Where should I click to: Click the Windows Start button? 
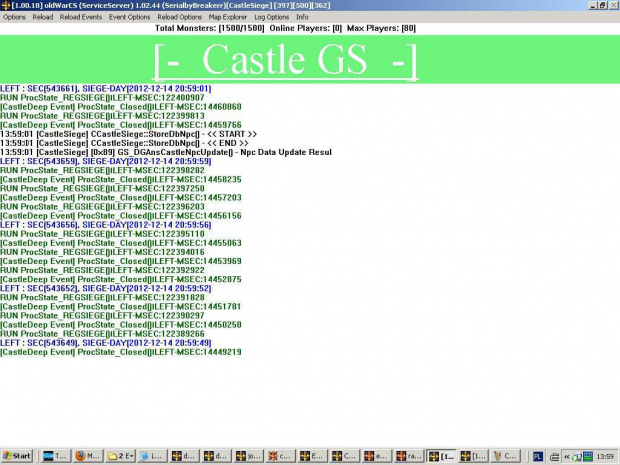(17, 456)
